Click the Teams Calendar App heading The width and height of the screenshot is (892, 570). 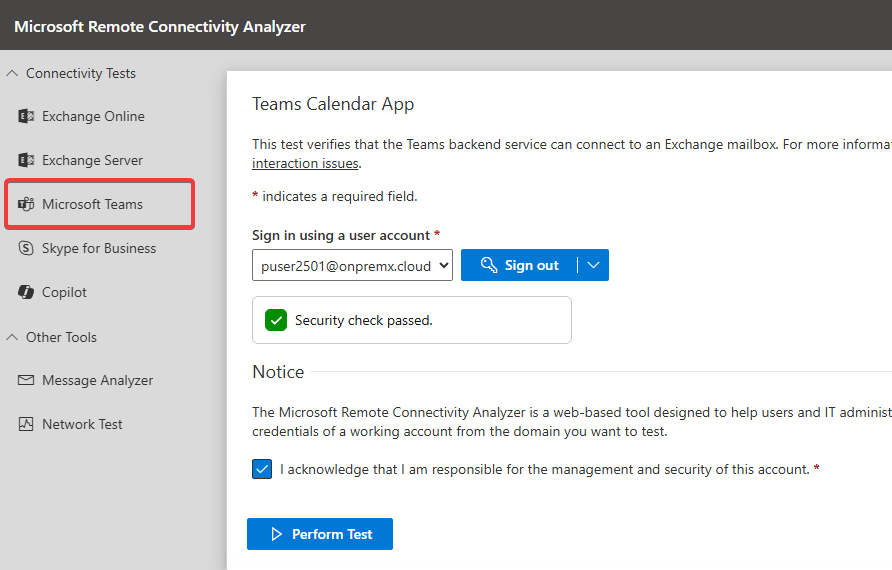point(333,104)
